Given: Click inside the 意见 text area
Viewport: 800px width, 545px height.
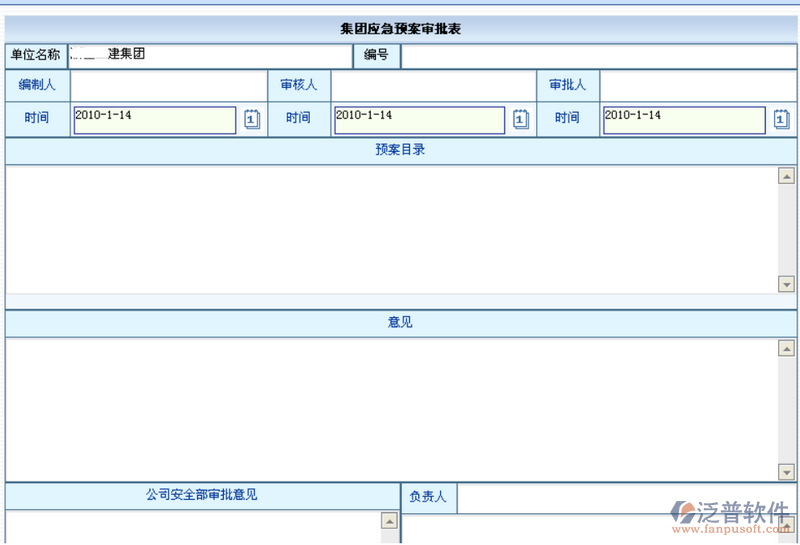Looking at the screenshot, I should 390,409.
